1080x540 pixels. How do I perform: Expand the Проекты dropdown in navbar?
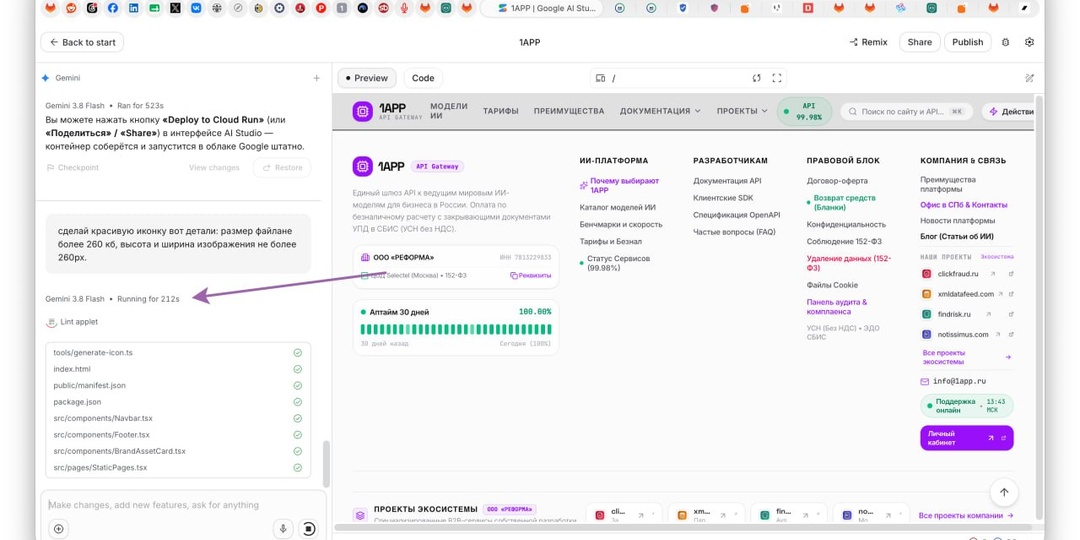tap(742, 111)
